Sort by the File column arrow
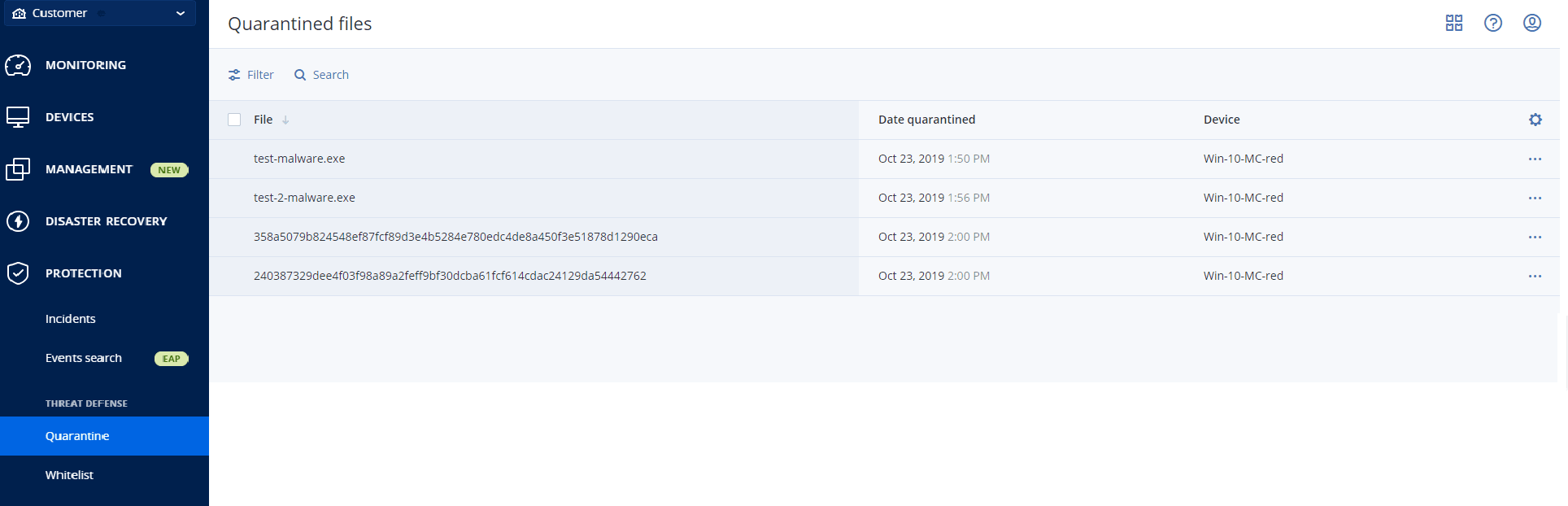This screenshot has height=506, width=1568. point(285,120)
